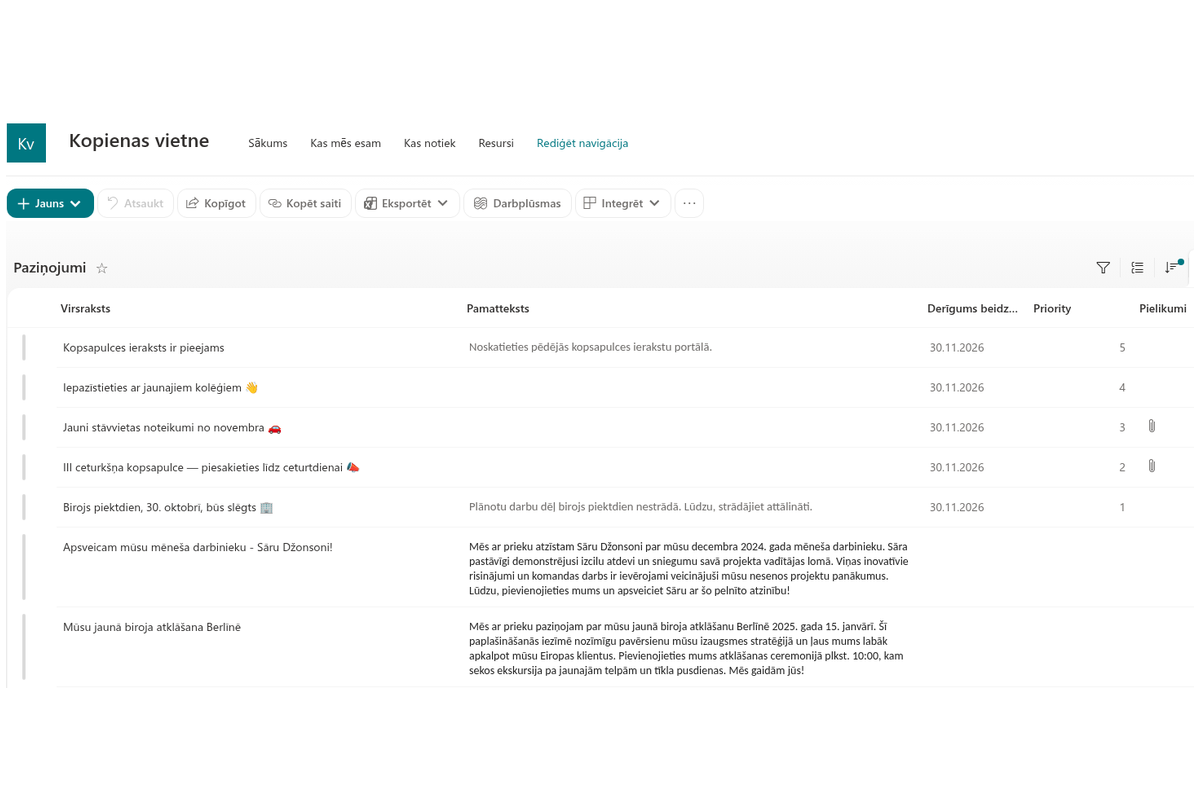The height and width of the screenshot is (800, 1200).
Task: Open the group-by list icon
Action: 1137,267
